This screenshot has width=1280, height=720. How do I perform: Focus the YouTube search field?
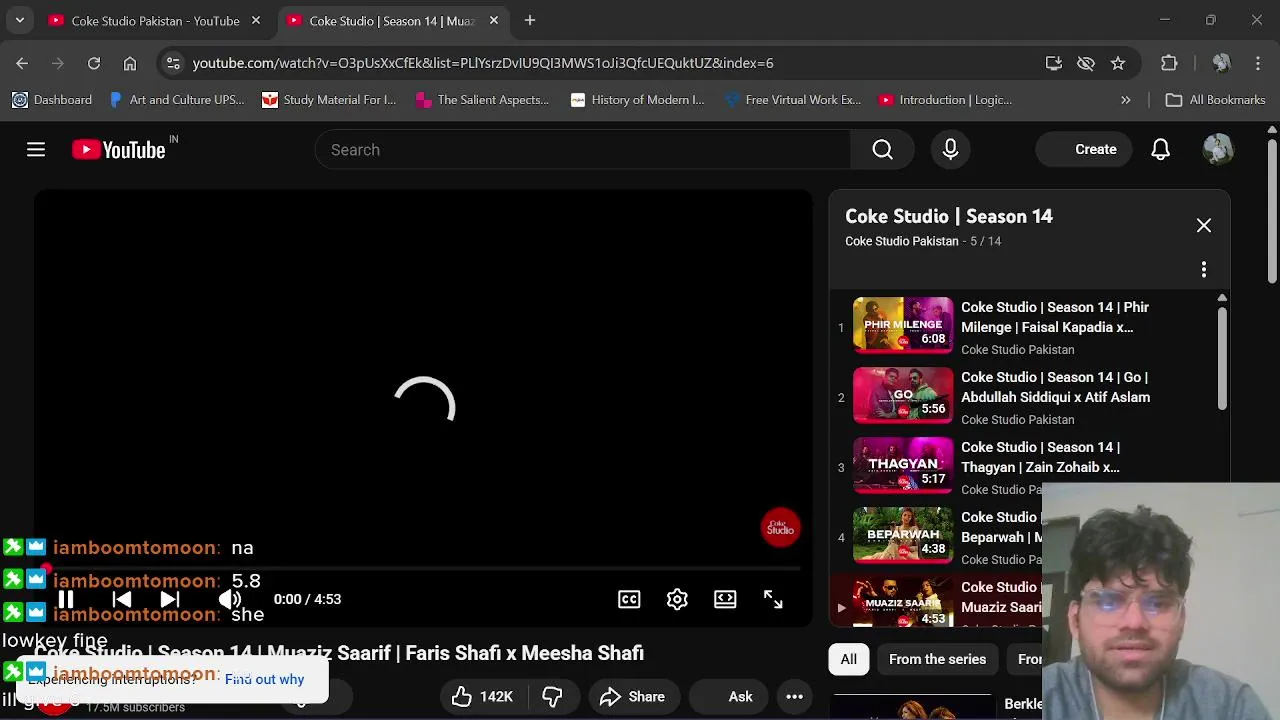(x=582, y=150)
